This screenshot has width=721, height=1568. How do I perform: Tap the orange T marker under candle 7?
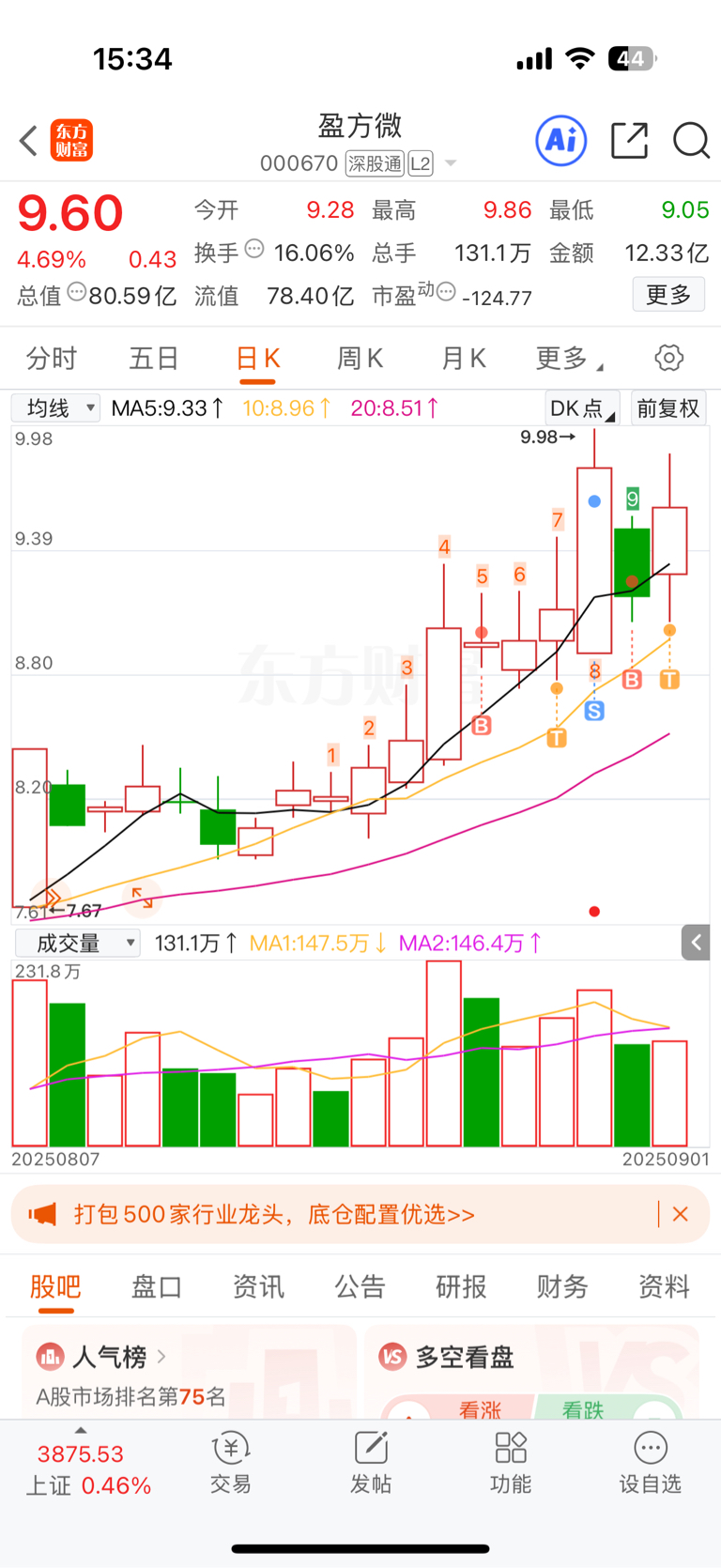tap(557, 738)
